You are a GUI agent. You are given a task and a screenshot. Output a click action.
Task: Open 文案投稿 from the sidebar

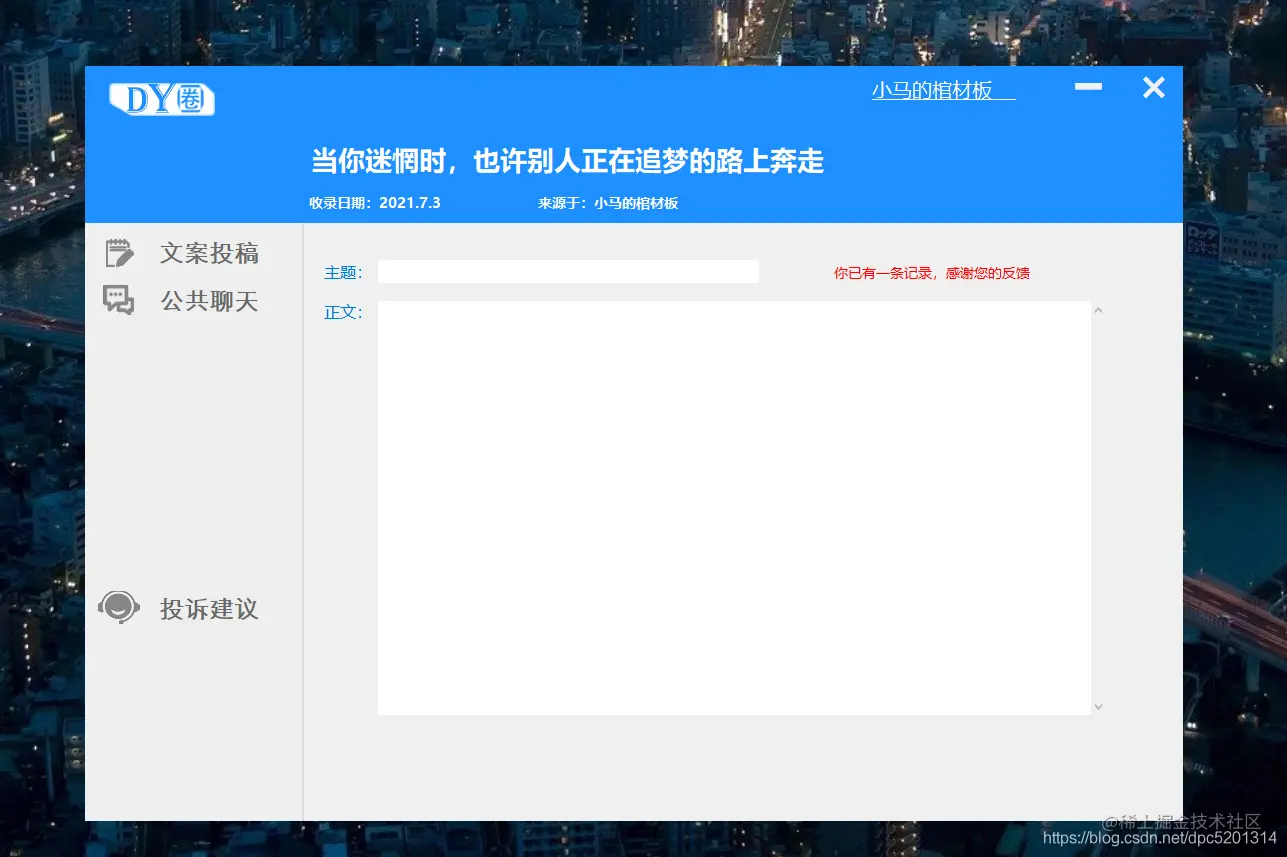209,252
